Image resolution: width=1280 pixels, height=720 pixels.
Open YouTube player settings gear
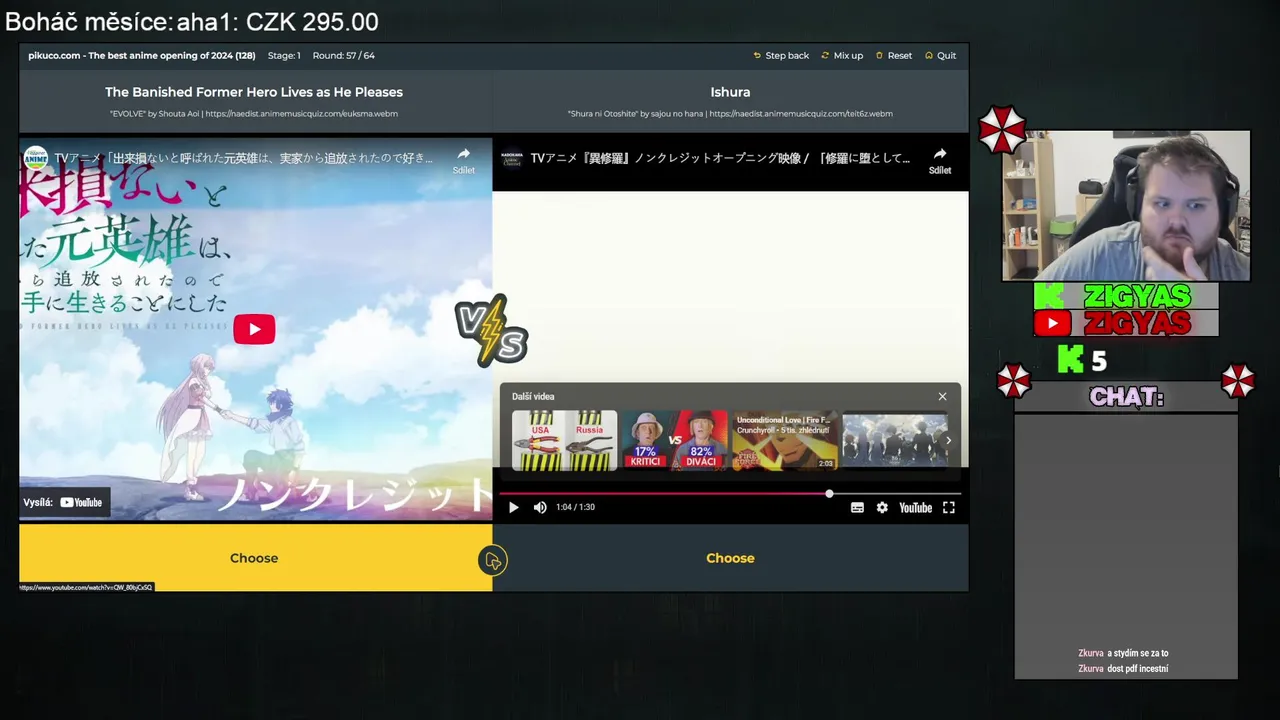(882, 508)
